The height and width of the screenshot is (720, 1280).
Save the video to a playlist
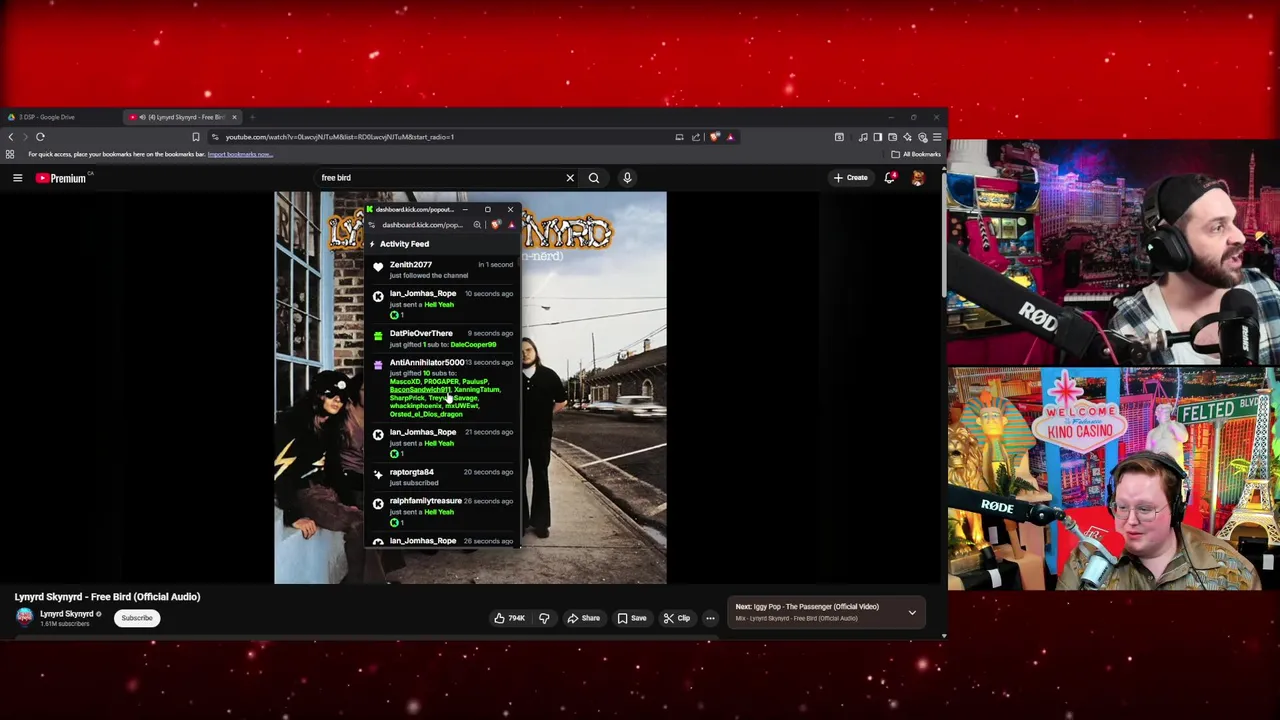[632, 618]
